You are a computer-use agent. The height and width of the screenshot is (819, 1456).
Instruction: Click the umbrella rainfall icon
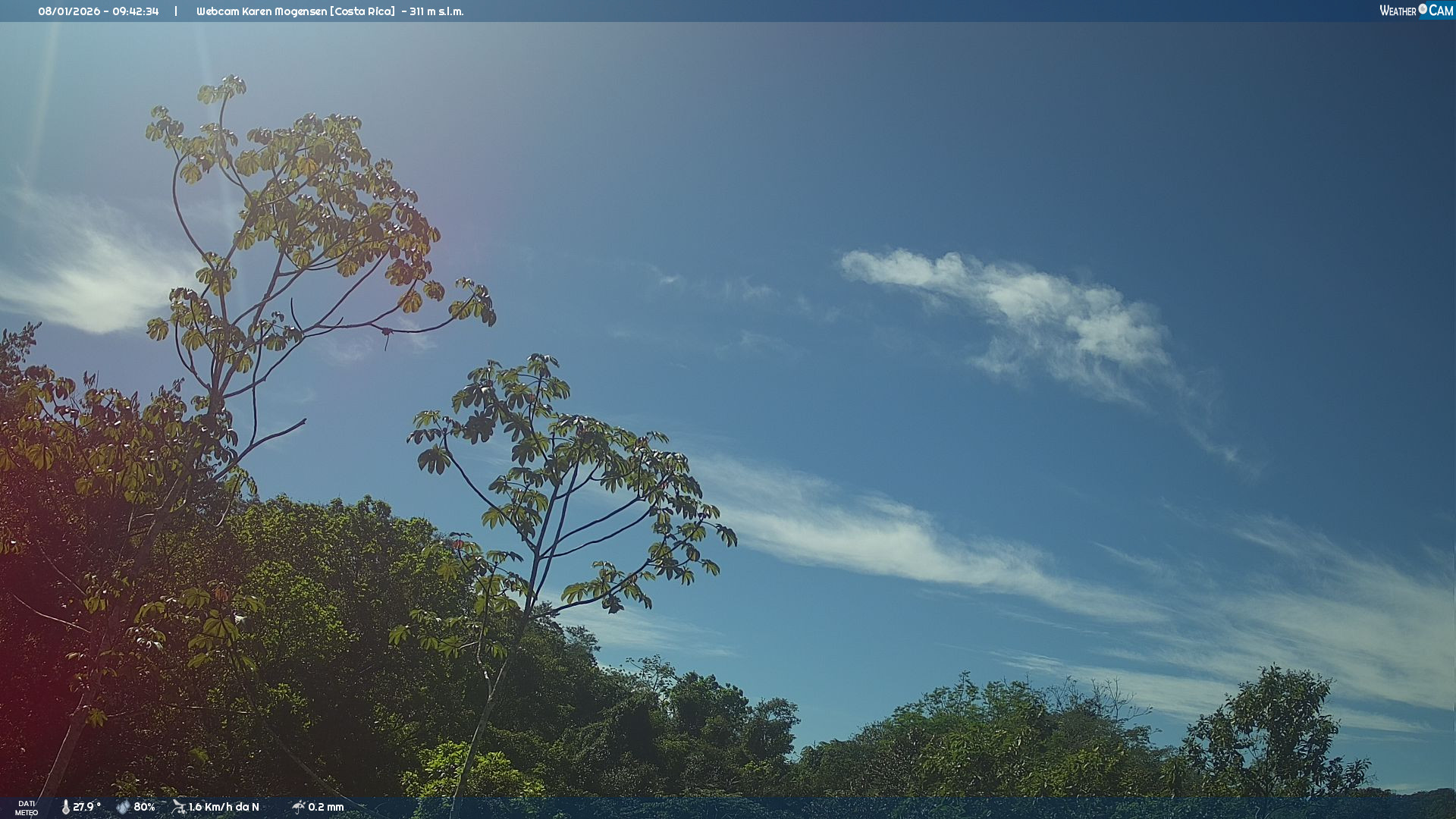click(299, 807)
